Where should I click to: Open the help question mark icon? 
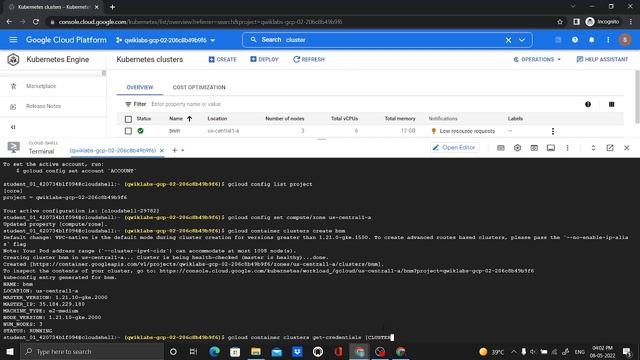(575, 40)
